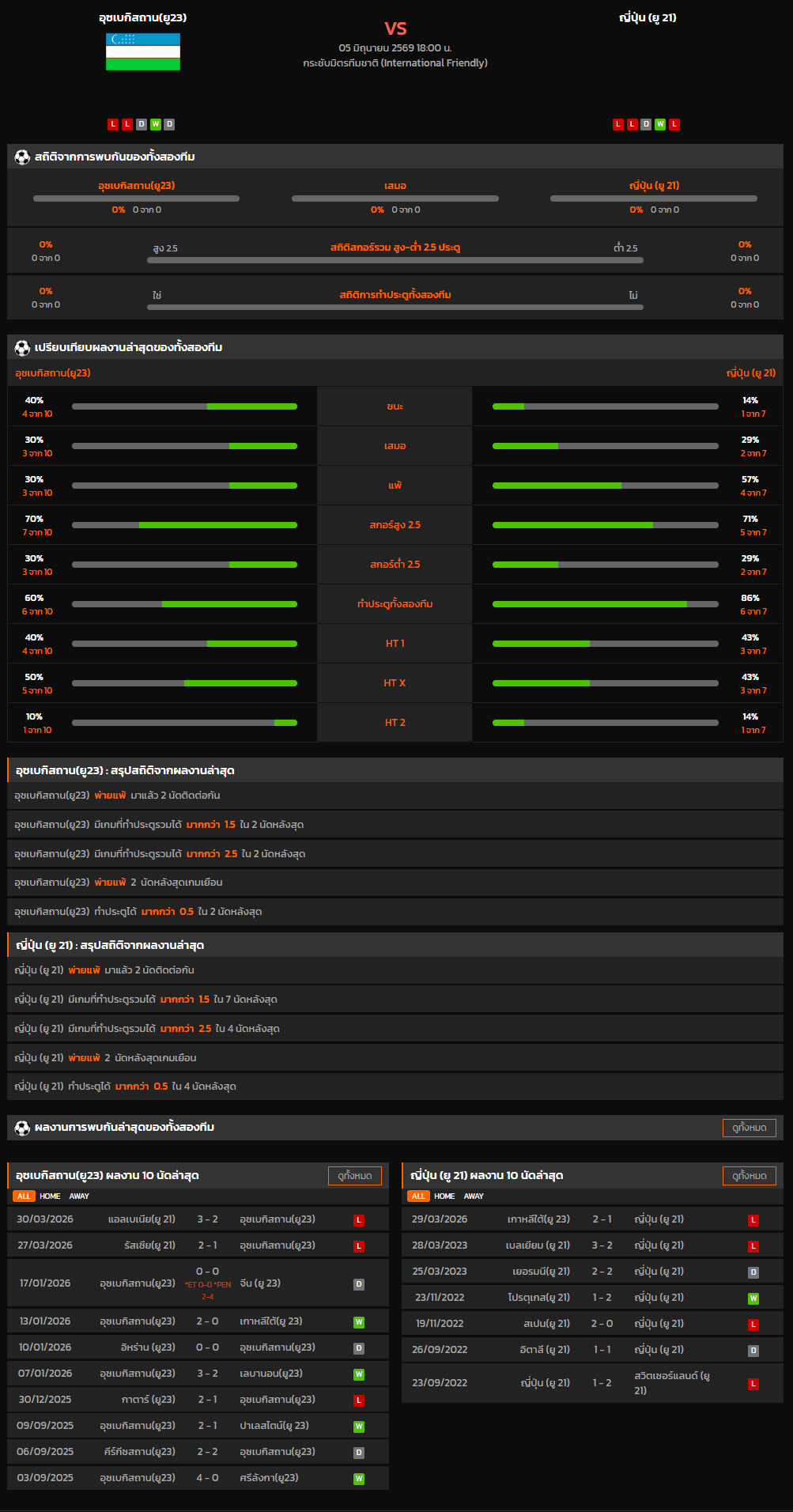The height and width of the screenshot is (1512, 793).
Task: Click opponent name สวิตเซอร์แลนด์ (ยู 21)
Action: coord(672,1383)
